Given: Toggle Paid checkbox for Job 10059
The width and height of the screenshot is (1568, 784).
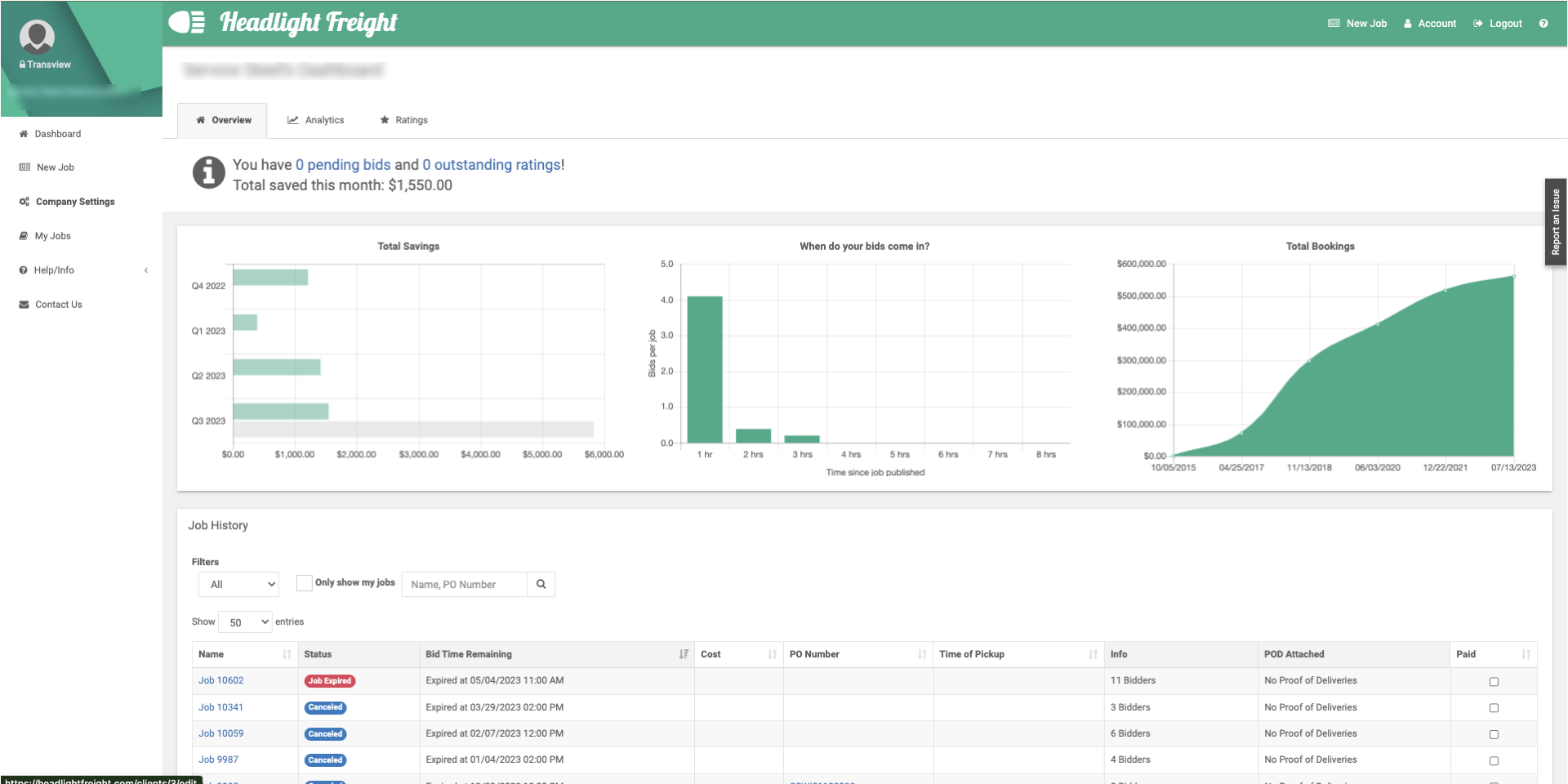Looking at the screenshot, I should point(1494,734).
